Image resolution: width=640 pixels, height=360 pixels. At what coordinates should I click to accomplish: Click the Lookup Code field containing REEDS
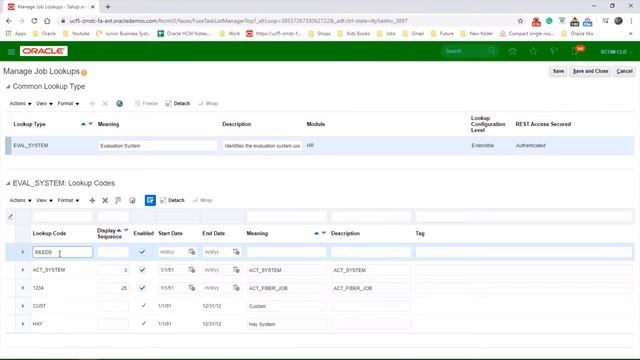tap(62, 252)
